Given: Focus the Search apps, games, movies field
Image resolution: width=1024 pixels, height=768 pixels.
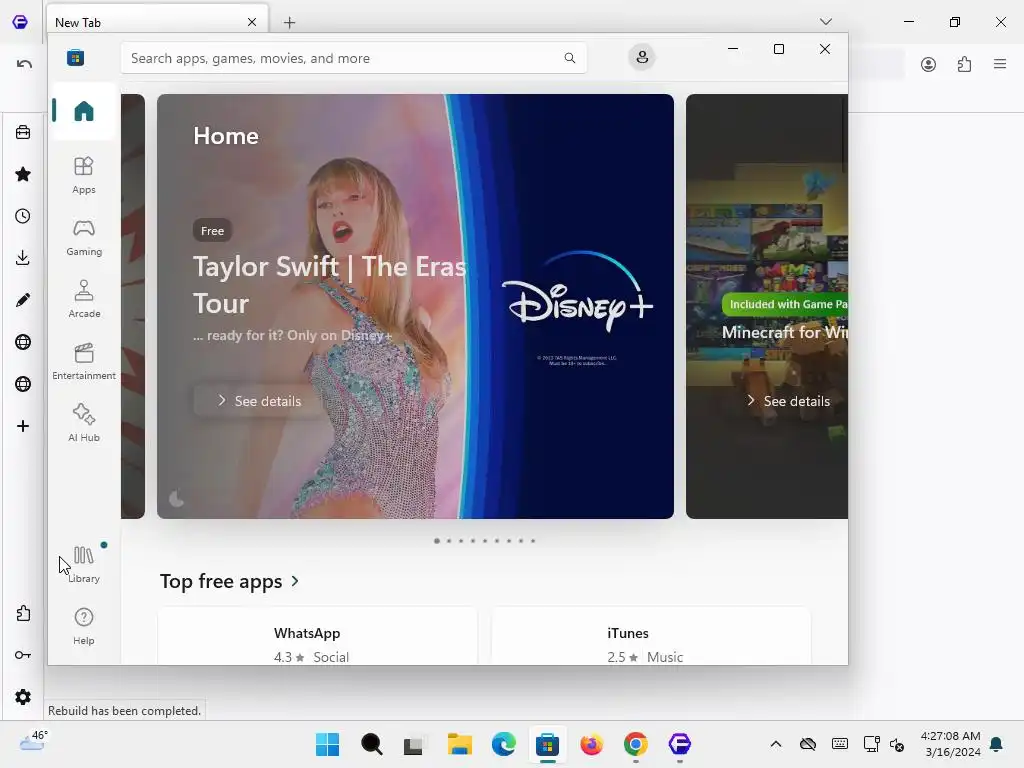Looking at the screenshot, I should 353,58.
